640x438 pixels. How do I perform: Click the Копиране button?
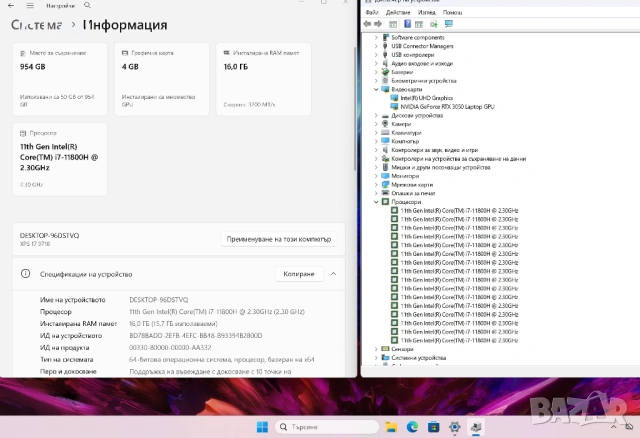tap(299, 274)
